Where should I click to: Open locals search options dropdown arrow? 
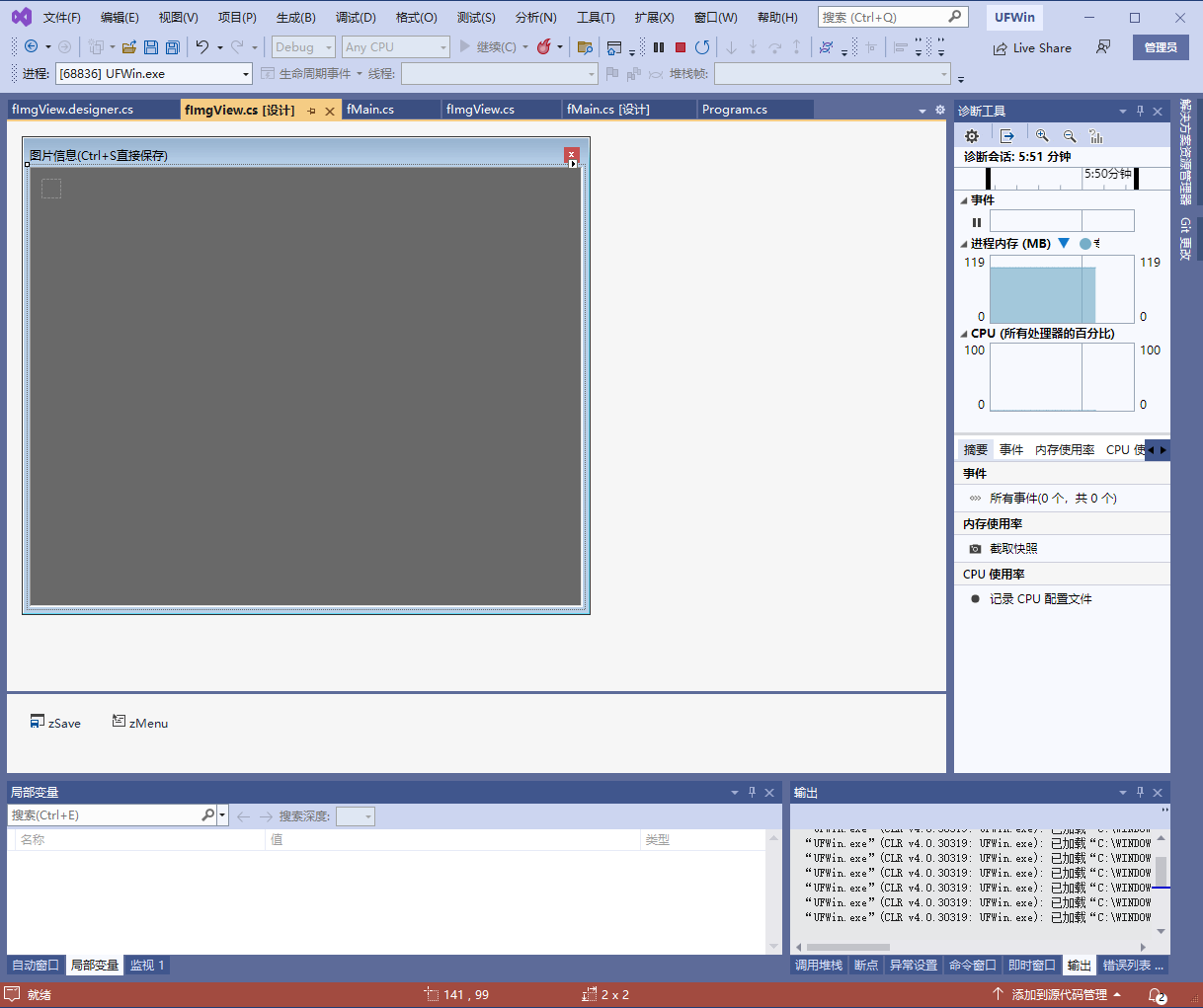(223, 815)
